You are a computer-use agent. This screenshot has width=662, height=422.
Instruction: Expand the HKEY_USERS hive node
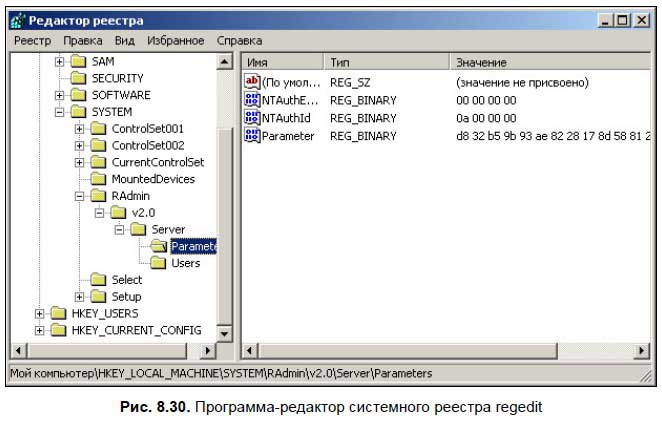point(40,313)
